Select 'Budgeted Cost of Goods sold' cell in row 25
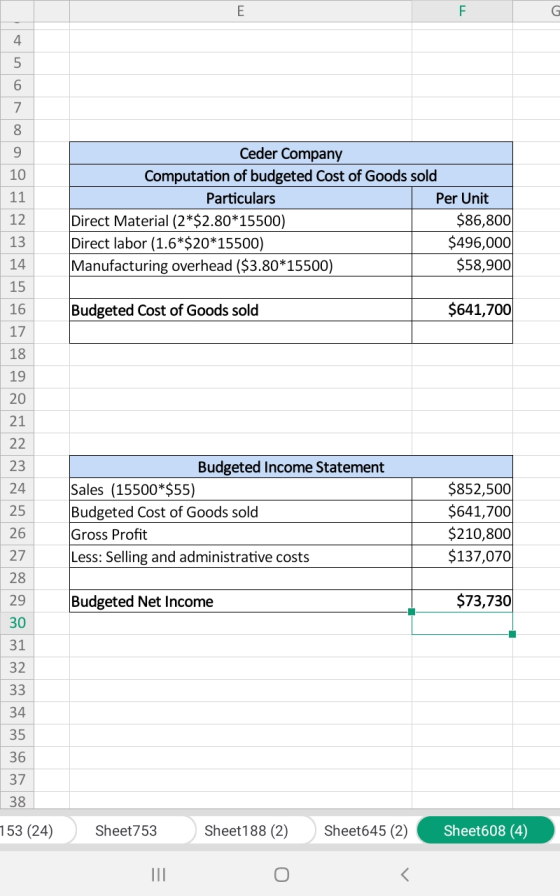Viewport: 560px width, 896px height. 241,511
